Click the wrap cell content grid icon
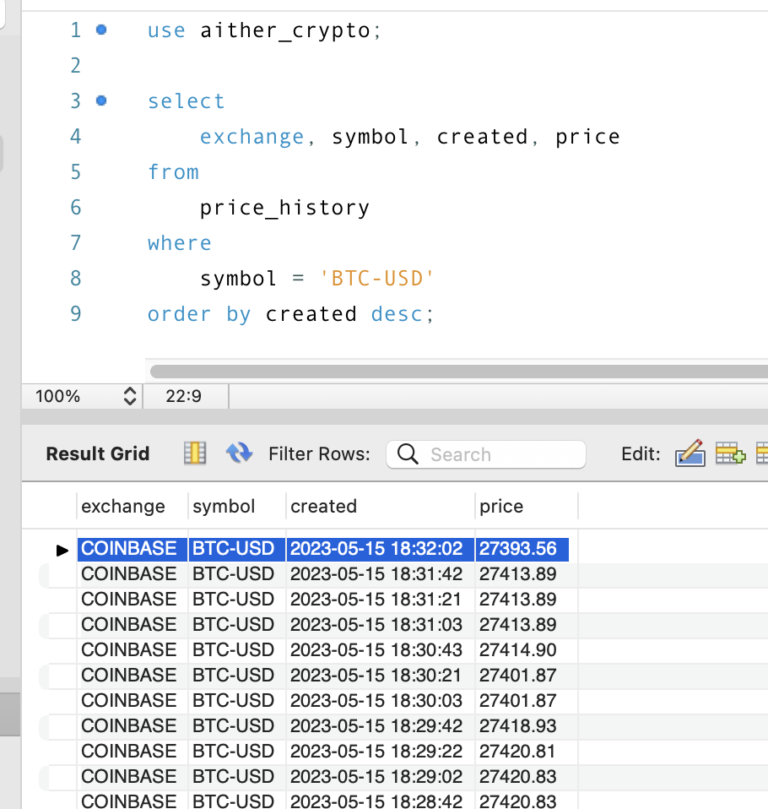The height and width of the screenshot is (809, 768). [194, 454]
